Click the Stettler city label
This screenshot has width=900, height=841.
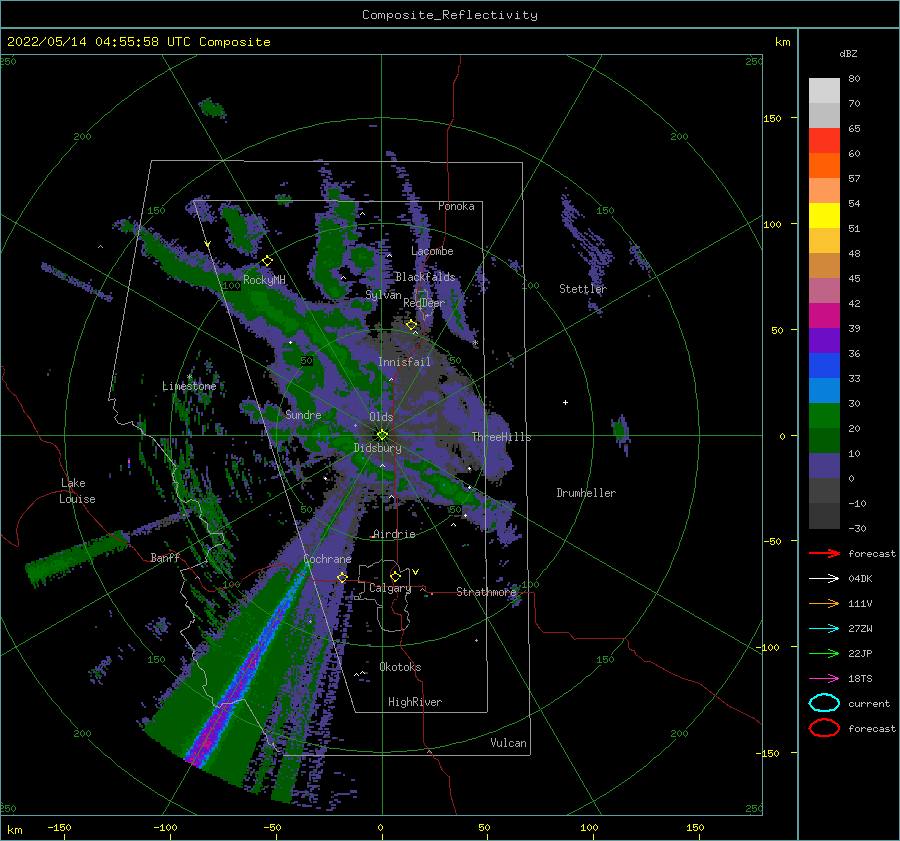pos(583,289)
